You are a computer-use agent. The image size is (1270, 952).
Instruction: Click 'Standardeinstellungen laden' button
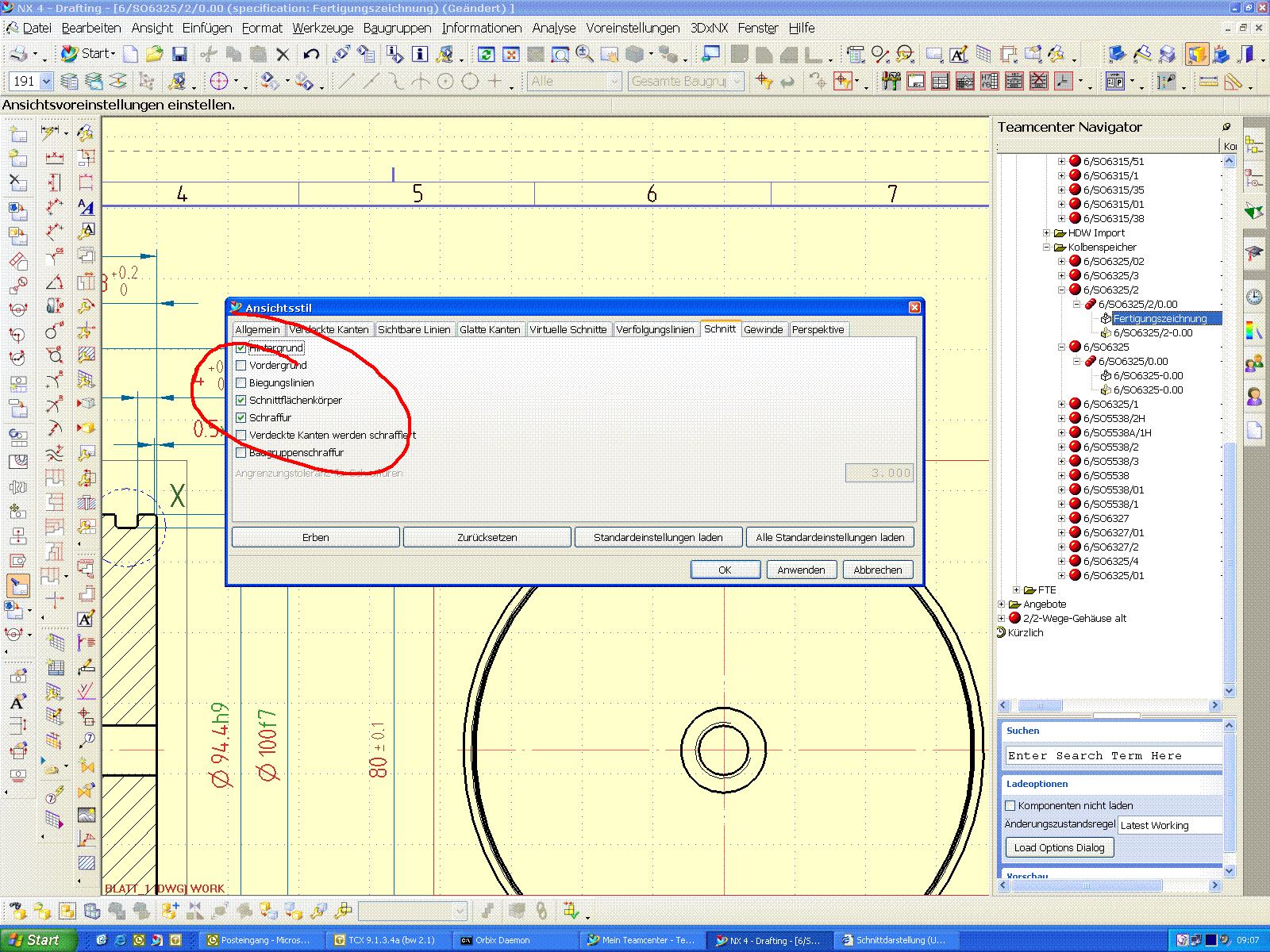click(659, 537)
